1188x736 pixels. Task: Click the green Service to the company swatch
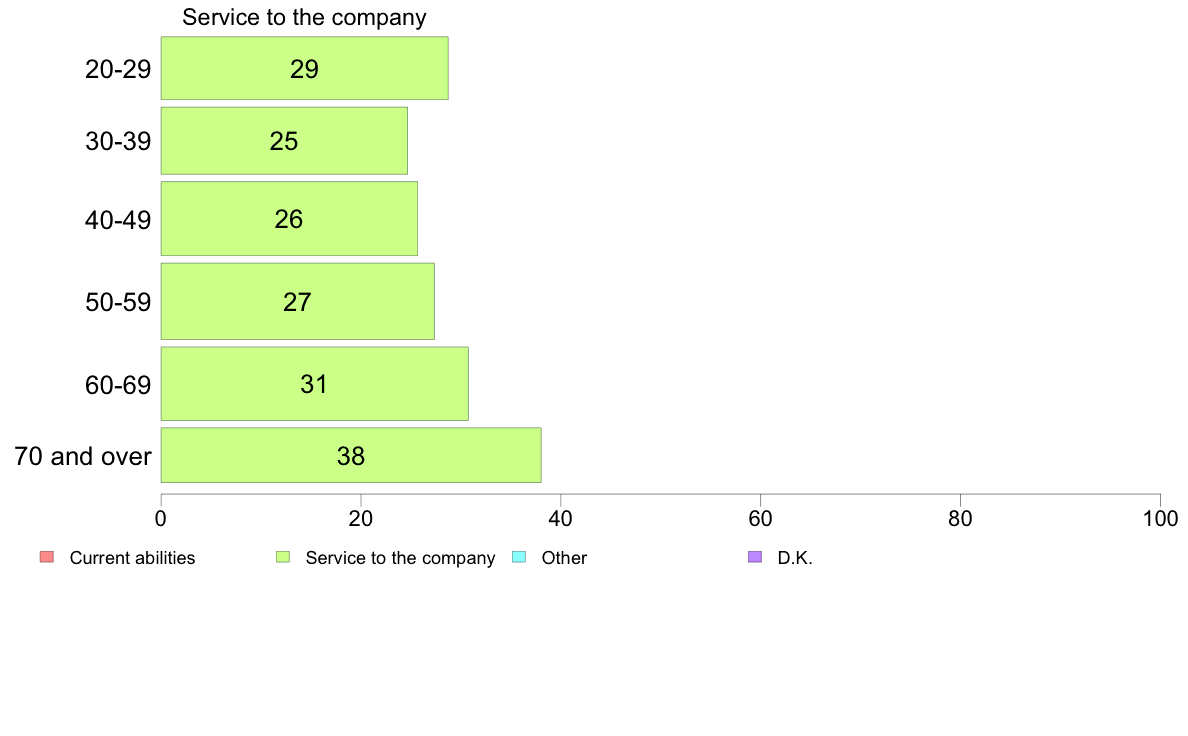pyautogui.click(x=283, y=557)
